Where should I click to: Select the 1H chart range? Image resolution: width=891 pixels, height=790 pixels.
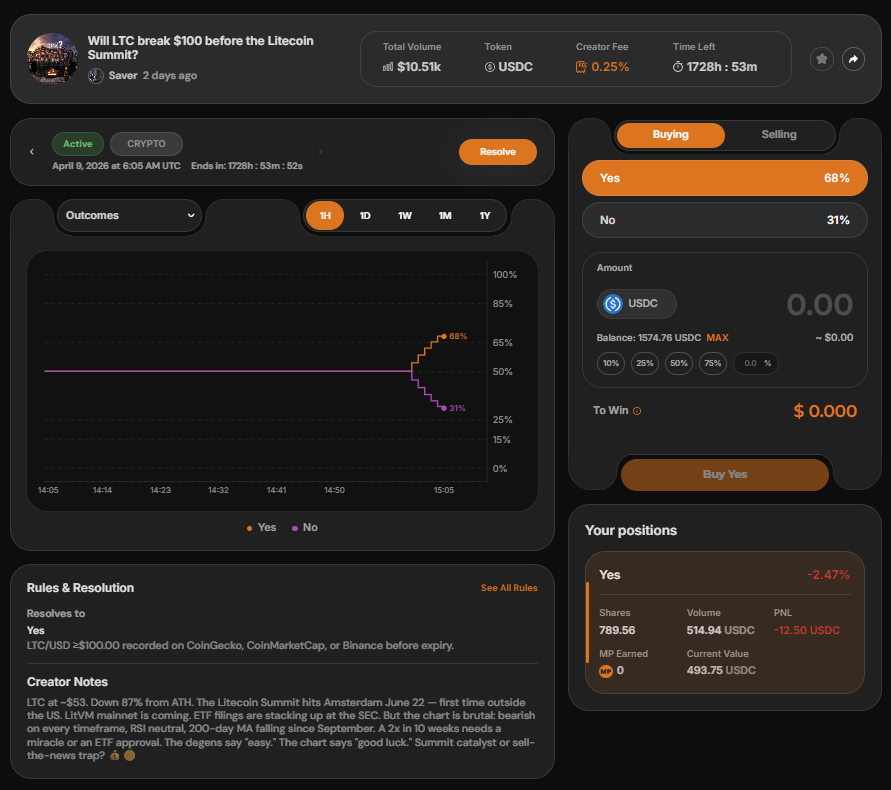(x=325, y=216)
